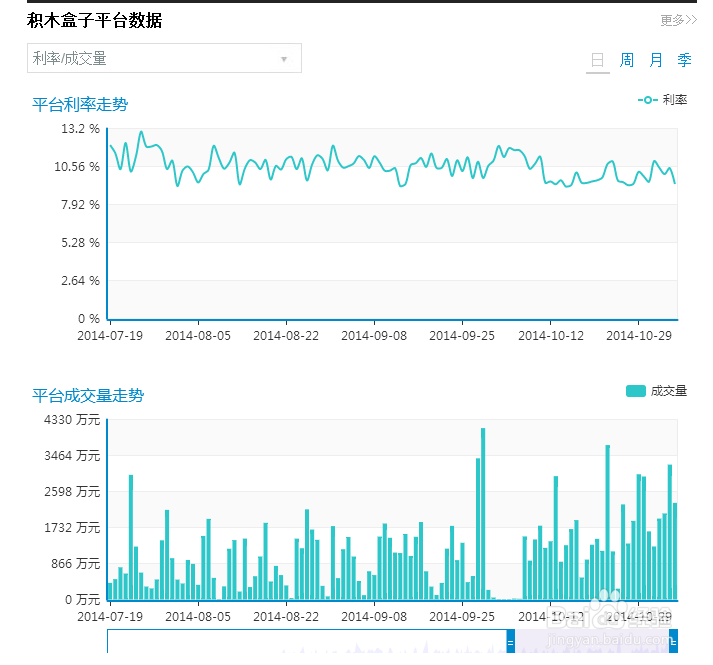This screenshot has height=665, width=713.
Task: Click 2014-08-22 label on volume chart
Action: coord(286,617)
